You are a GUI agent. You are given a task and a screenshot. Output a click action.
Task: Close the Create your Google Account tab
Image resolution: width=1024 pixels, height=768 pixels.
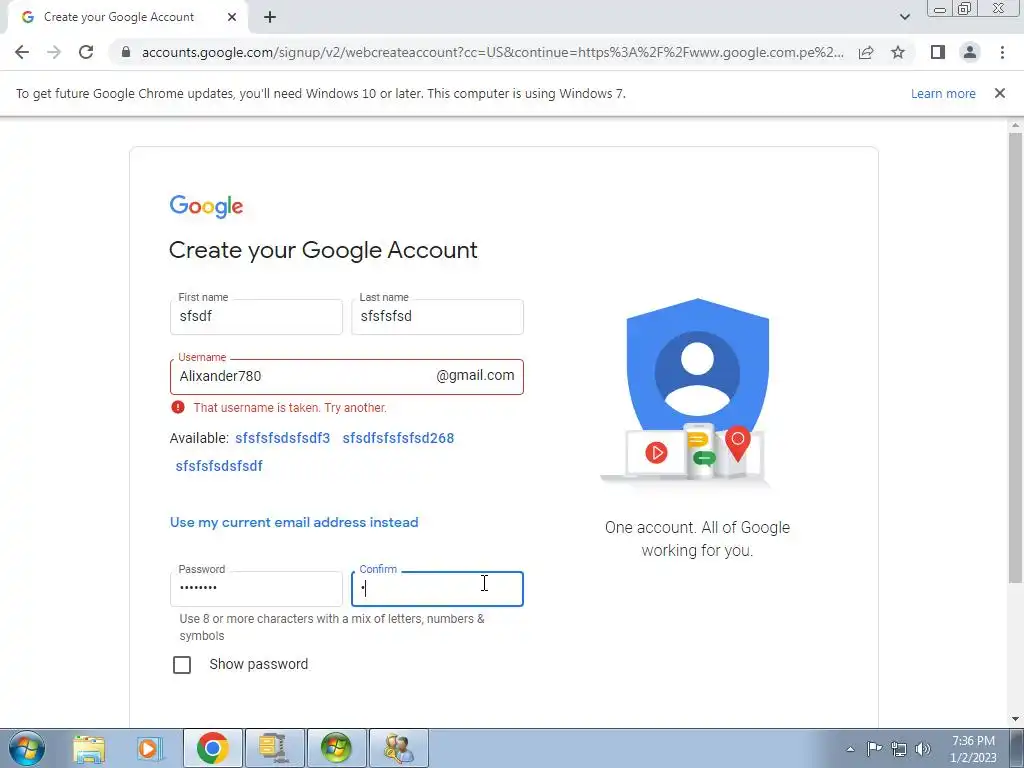(x=232, y=17)
